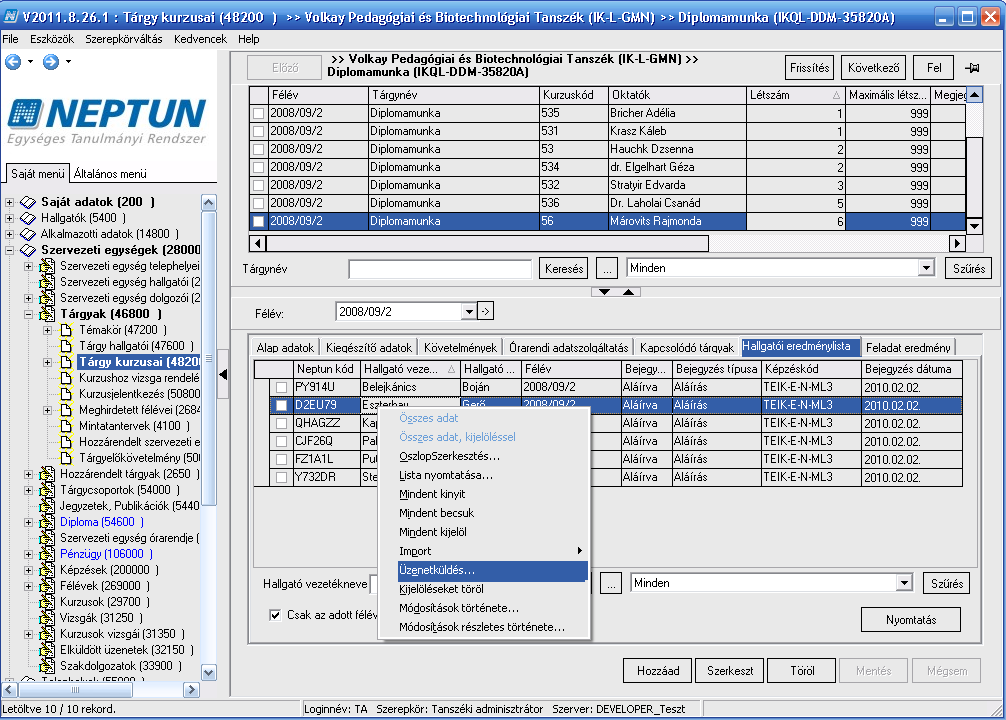Click the Kurzusok node icon
Screen dimensions: 1006x720
[47, 602]
